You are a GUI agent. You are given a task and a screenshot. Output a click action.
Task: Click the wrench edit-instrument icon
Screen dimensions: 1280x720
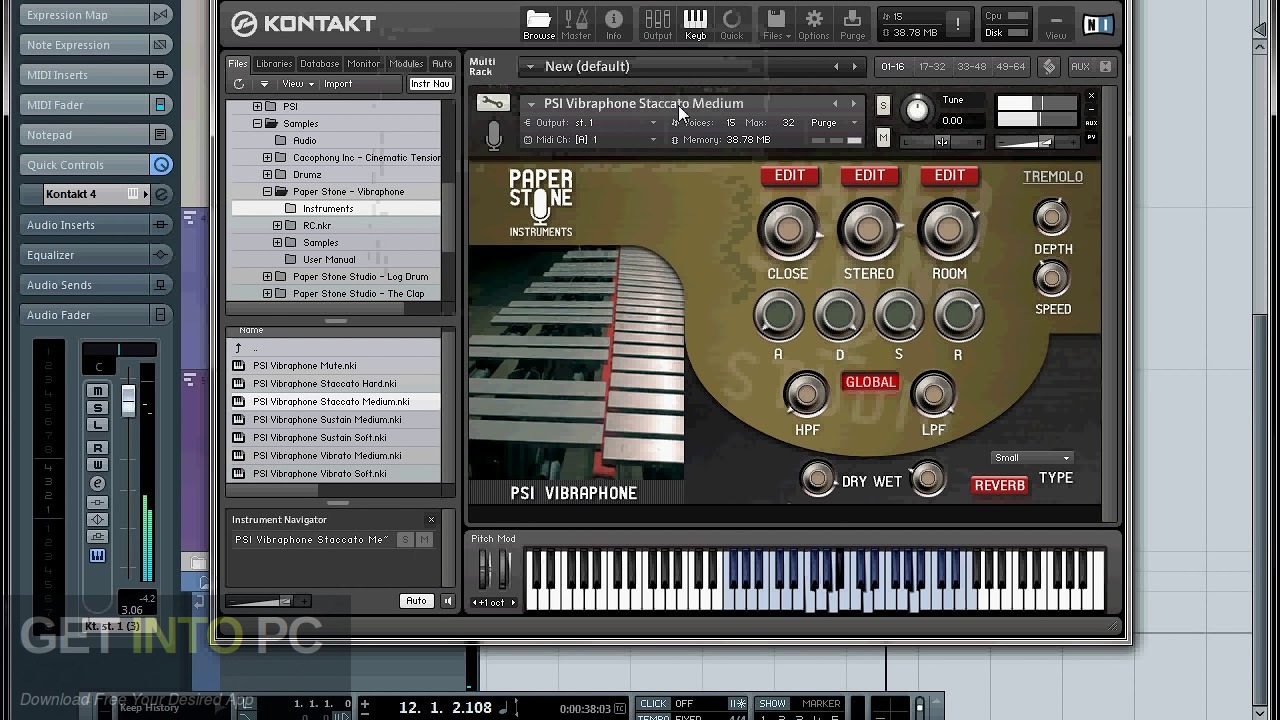492,102
